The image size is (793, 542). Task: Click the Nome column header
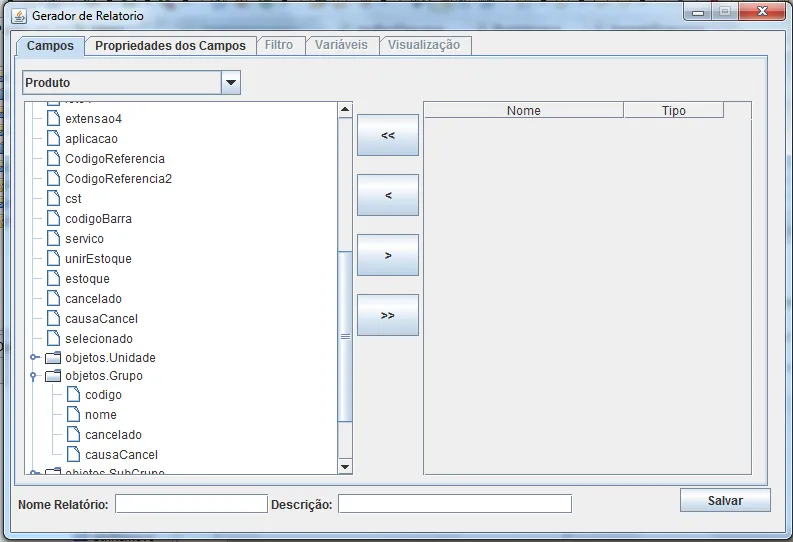(x=524, y=111)
